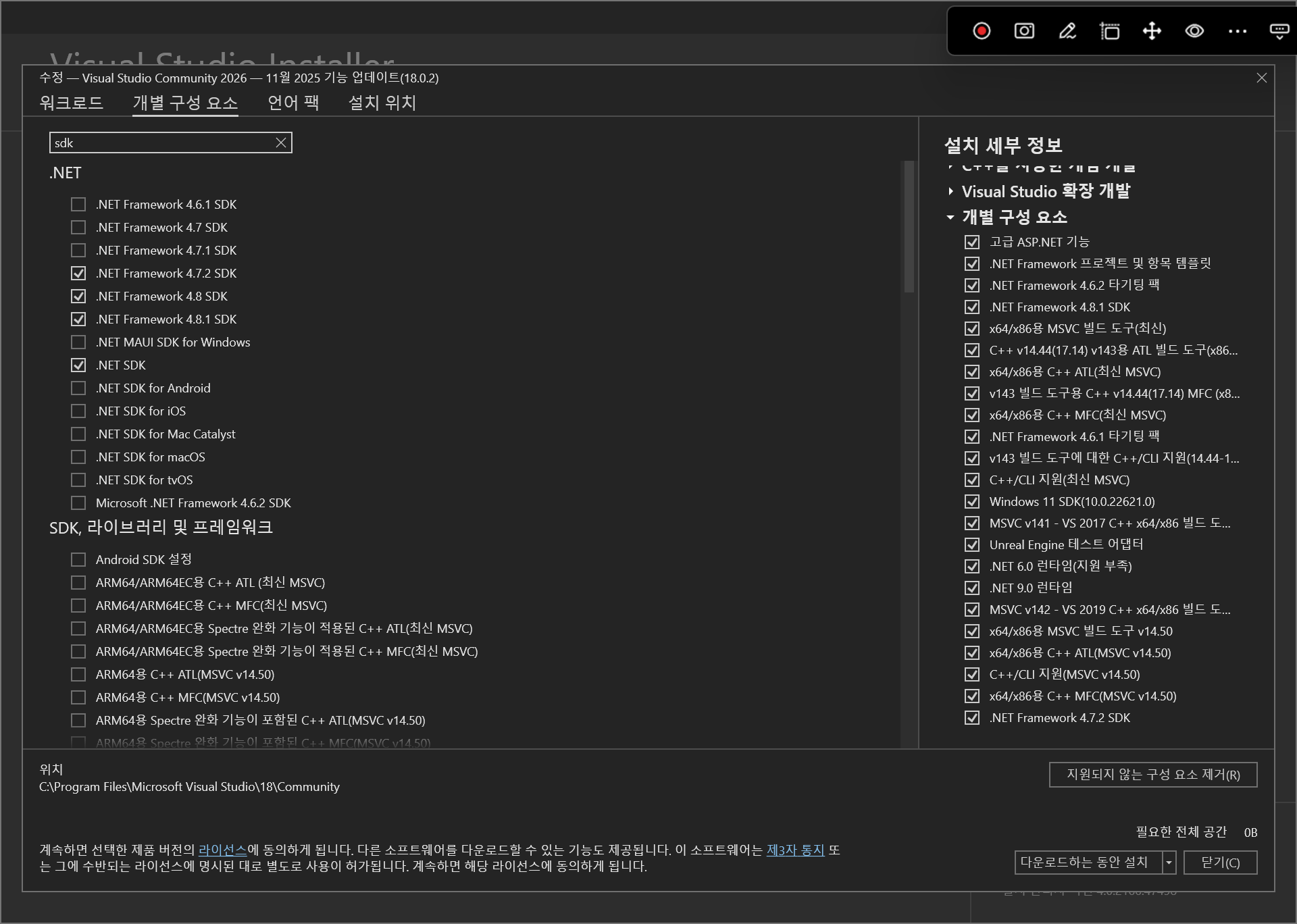
Task: Switch to the 워크로드 tab
Action: pos(71,103)
